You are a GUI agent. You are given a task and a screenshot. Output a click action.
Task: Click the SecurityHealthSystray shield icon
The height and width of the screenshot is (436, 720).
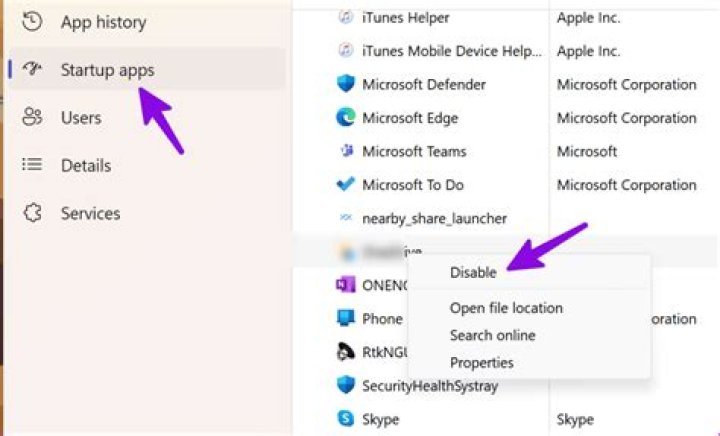(x=346, y=385)
